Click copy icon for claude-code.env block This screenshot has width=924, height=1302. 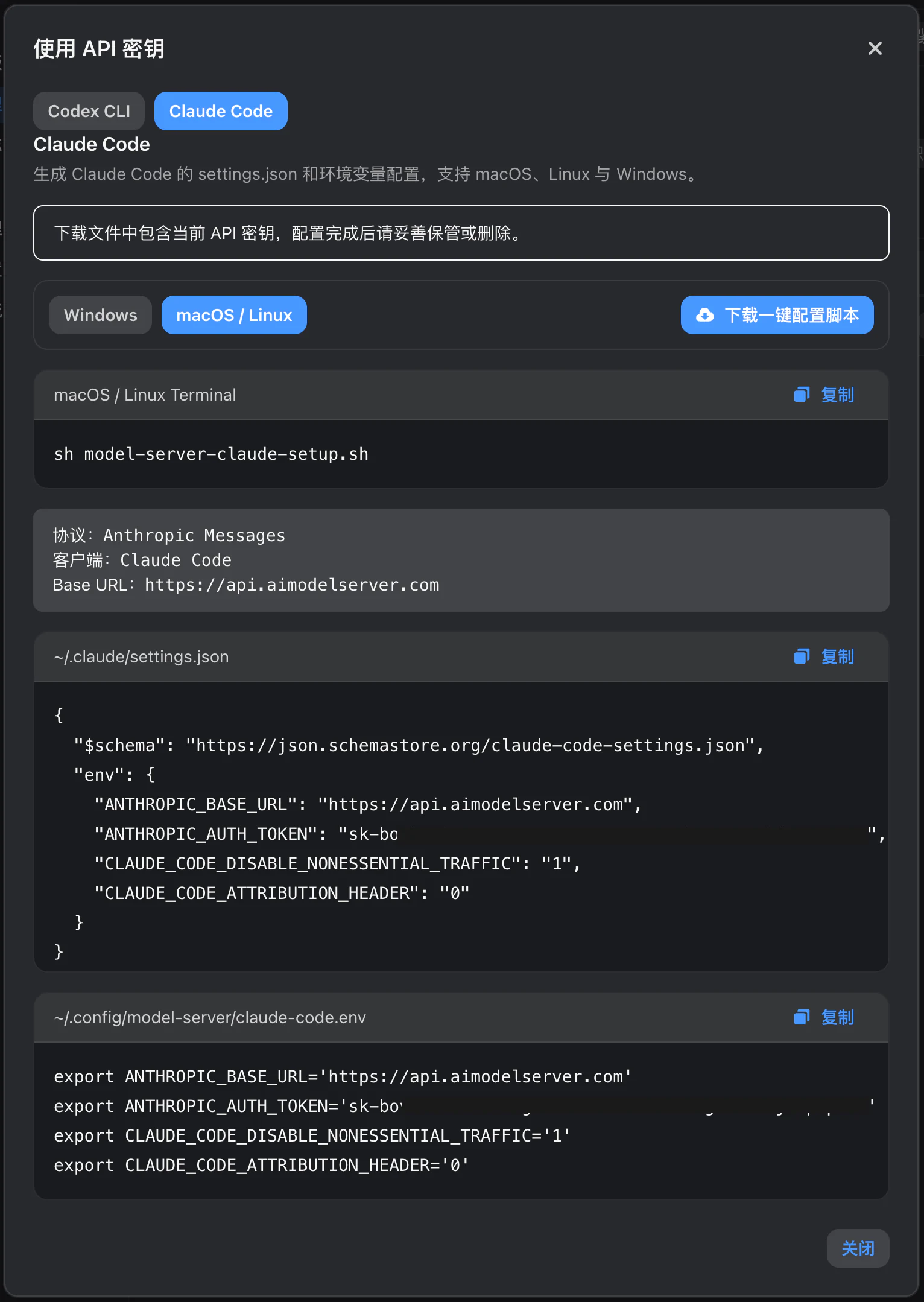[802, 1017]
